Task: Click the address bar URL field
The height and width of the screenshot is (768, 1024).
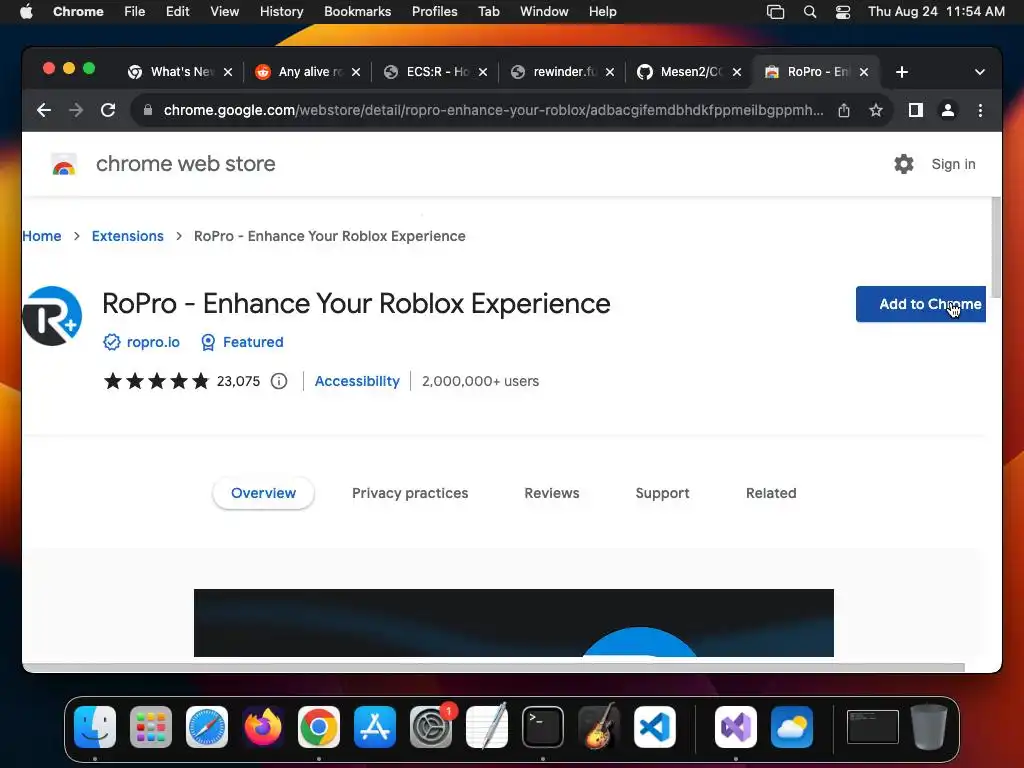Action: click(493, 110)
